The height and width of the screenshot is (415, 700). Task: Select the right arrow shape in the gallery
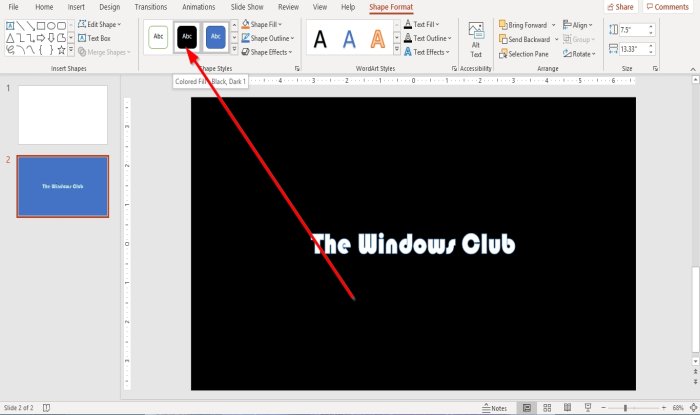click(41, 38)
